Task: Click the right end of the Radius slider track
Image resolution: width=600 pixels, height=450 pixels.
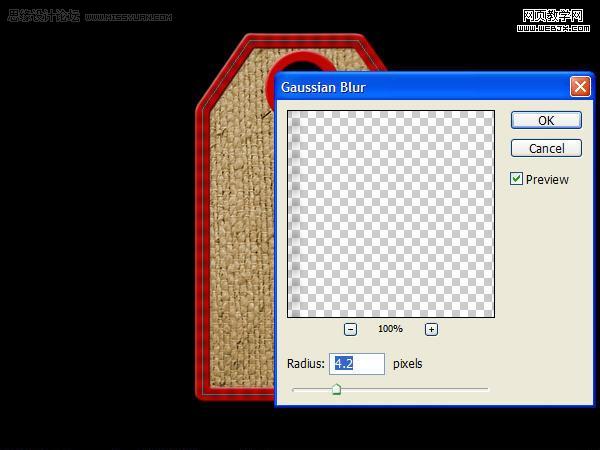Action: pyautogui.click(x=486, y=388)
